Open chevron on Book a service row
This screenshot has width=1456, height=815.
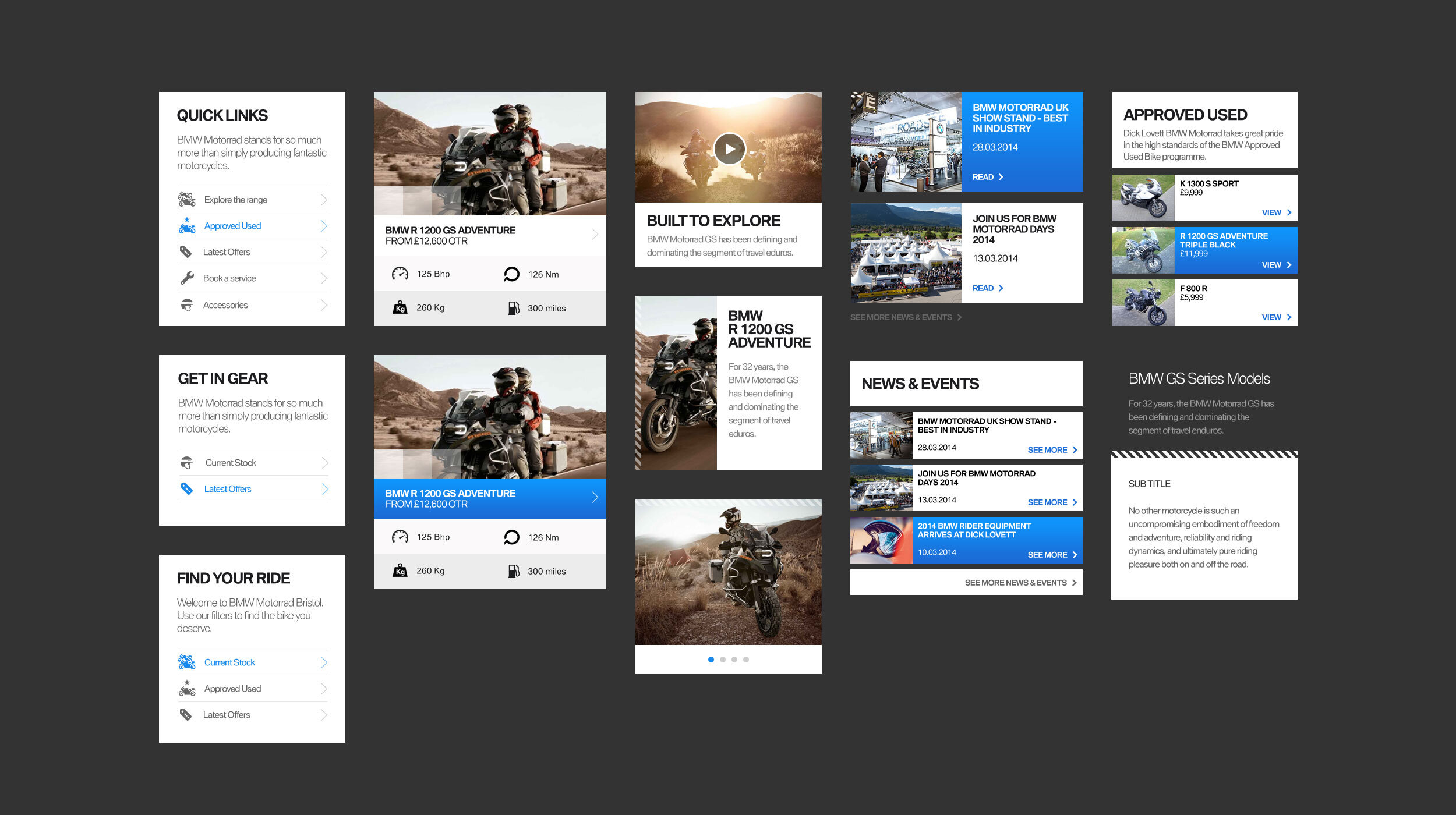click(324, 278)
